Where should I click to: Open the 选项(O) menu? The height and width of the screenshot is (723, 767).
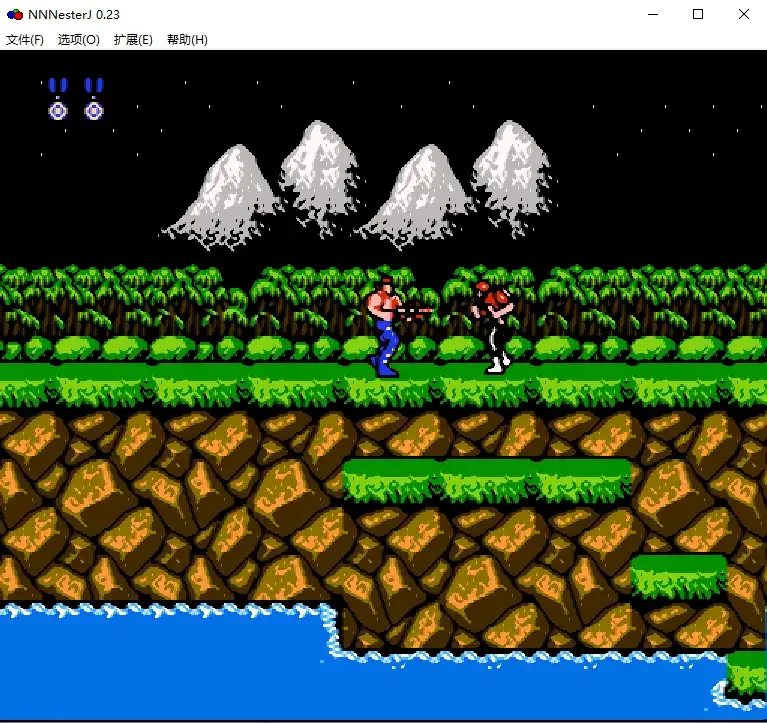pyautogui.click(x=79, y=40)
